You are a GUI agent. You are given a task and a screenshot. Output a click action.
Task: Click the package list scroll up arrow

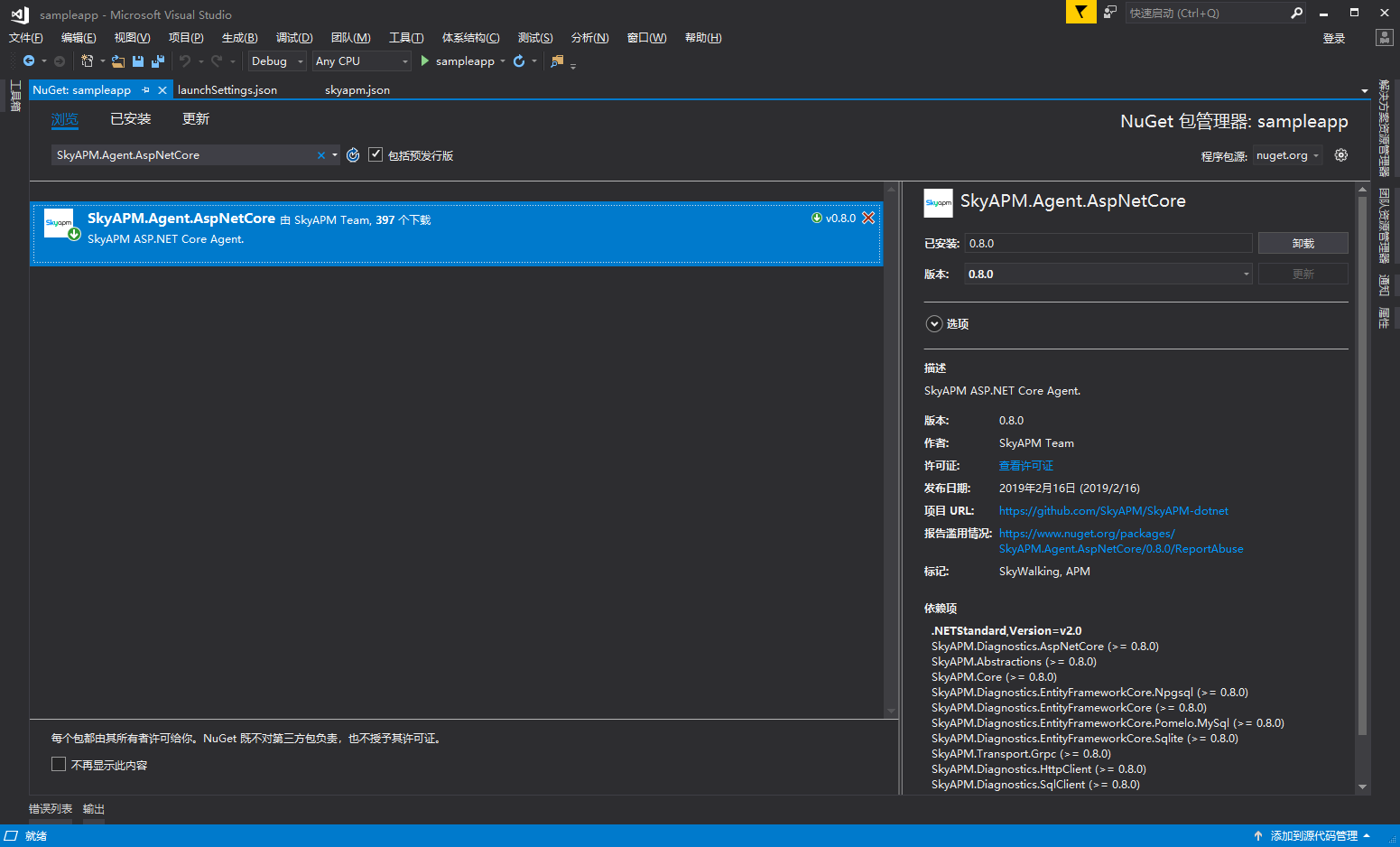tap(891, 190)
